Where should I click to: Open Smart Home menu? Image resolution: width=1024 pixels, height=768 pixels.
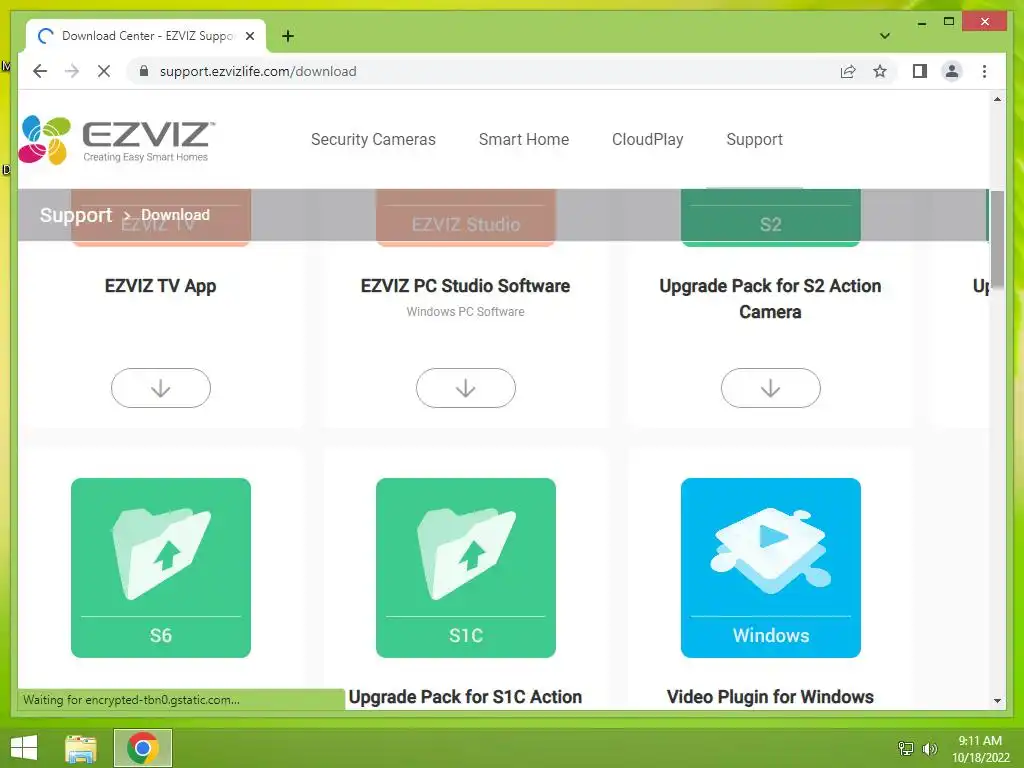pyautogui.click(x=524, y=139)
